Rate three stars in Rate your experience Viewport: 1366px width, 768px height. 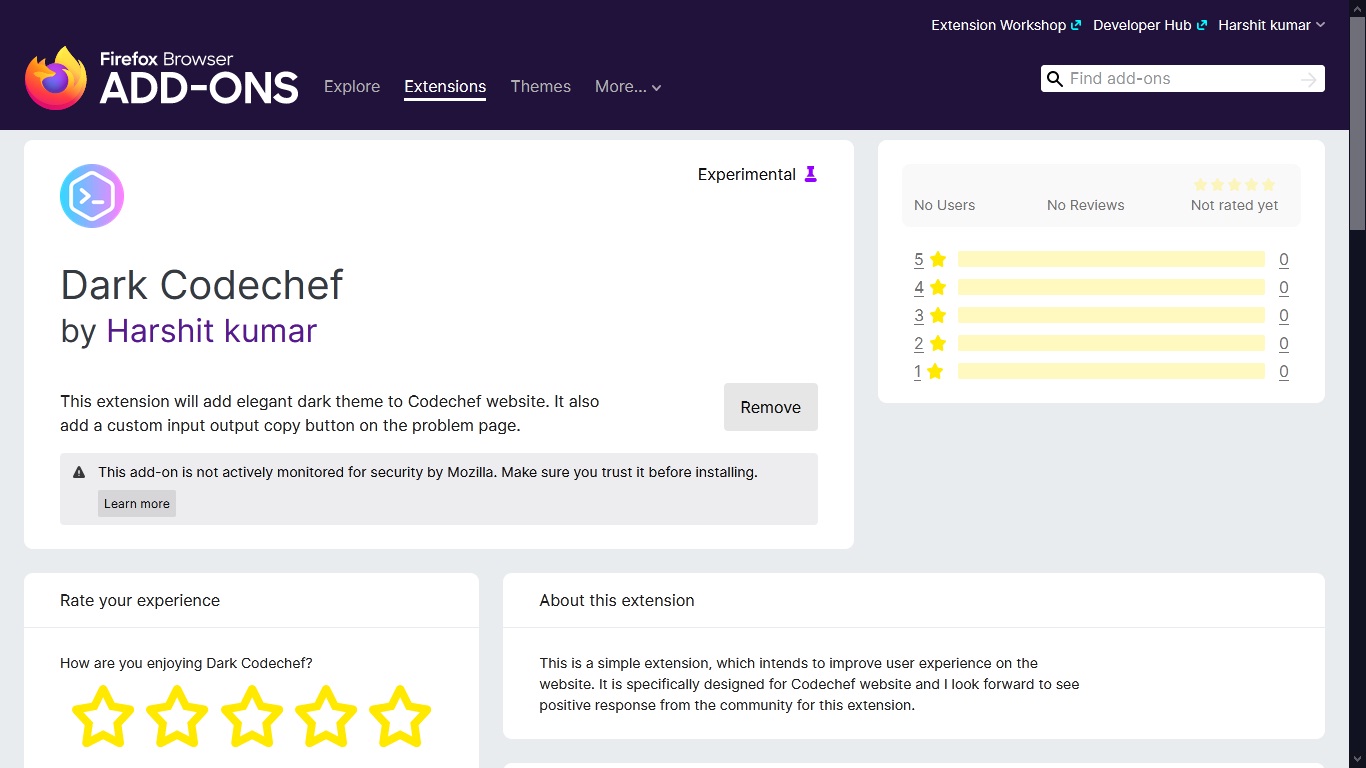point(251,716)
